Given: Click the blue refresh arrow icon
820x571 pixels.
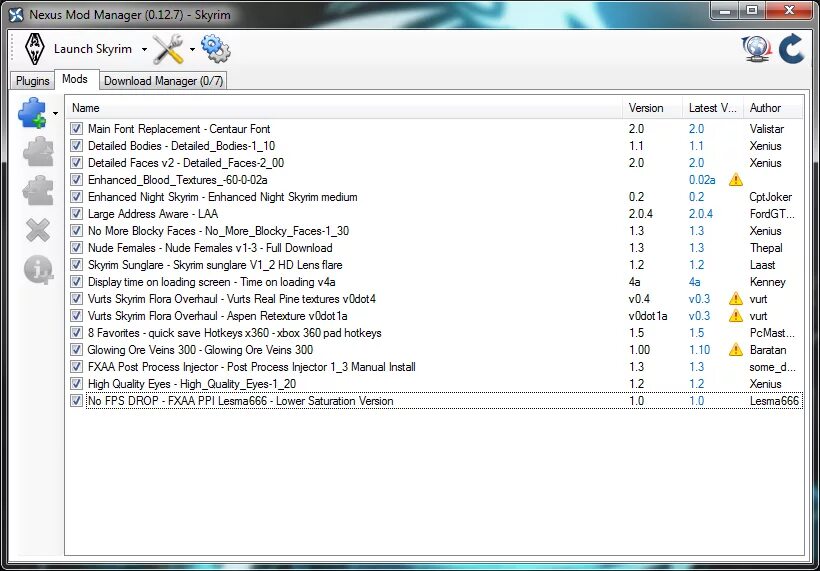Looking at the screenshot, I should click(x=792, y=49).
